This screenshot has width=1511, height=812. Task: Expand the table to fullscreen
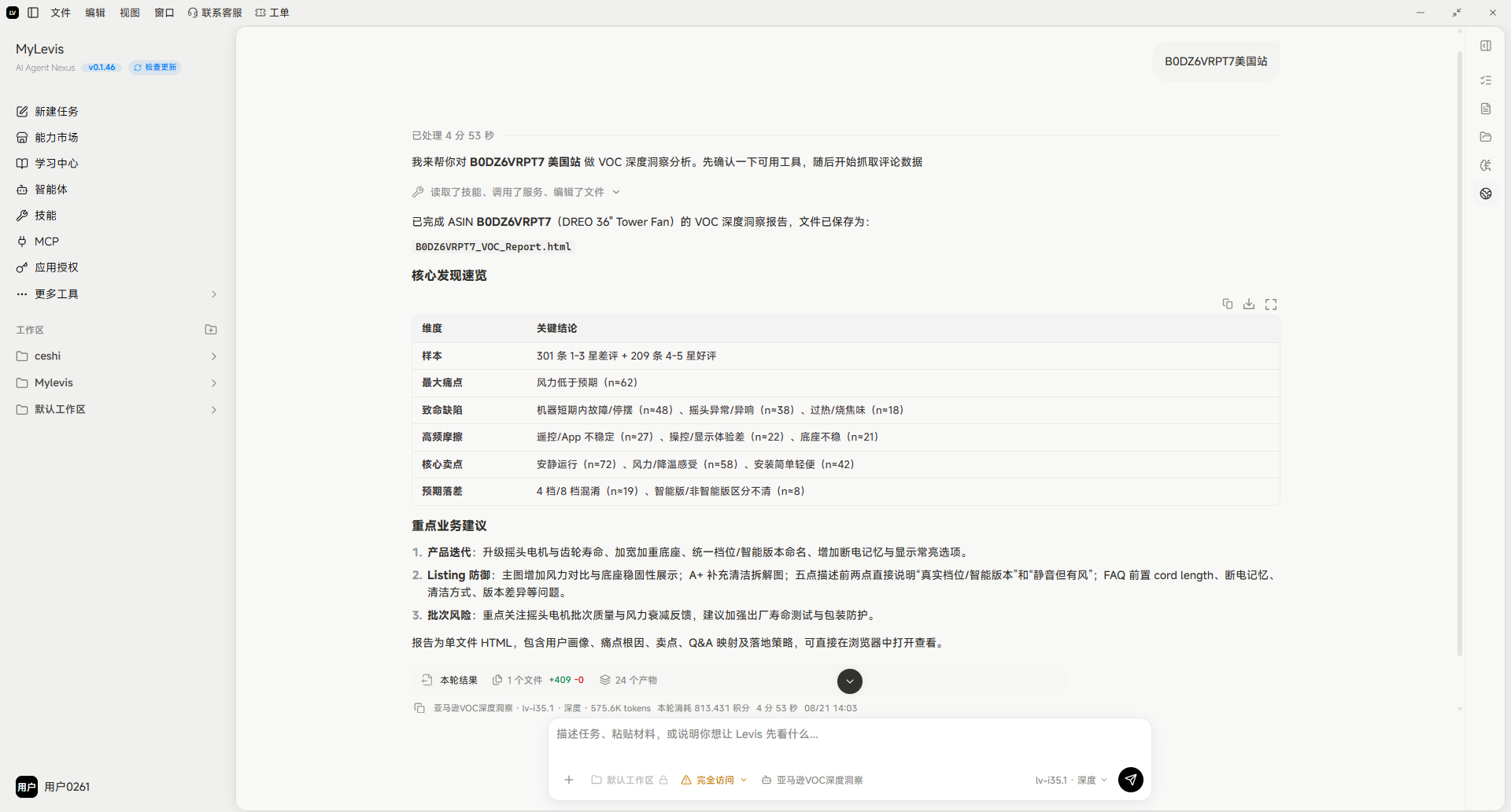(1271, 304)
